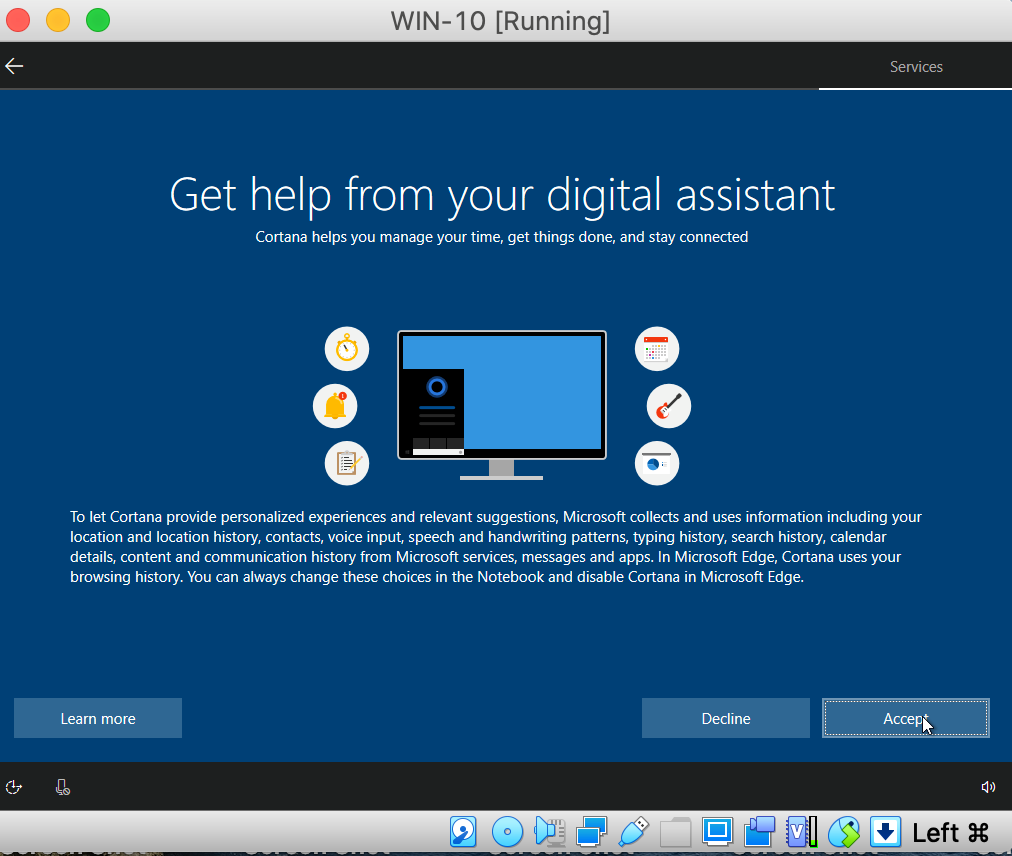This screenshot has height=856, width=1012.
Task: Click VirtualBox keyboard capture arrow indicator
Action: coord(886,831)
